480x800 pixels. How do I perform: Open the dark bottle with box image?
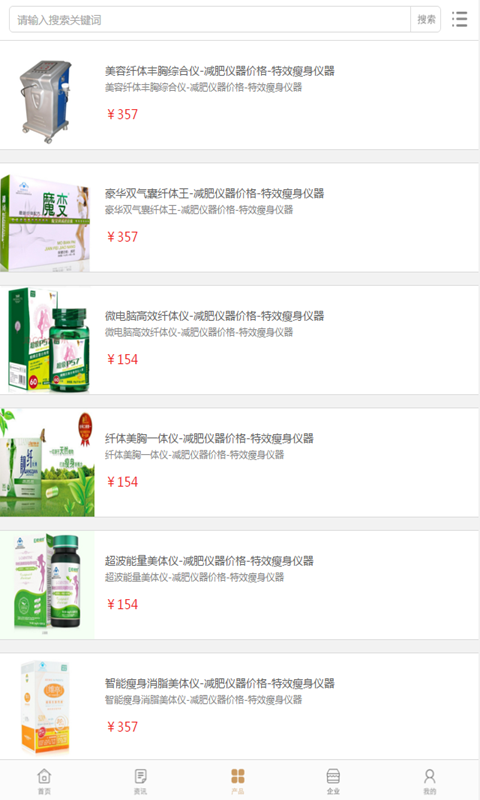pyautogui.click(x=47, y=585)
